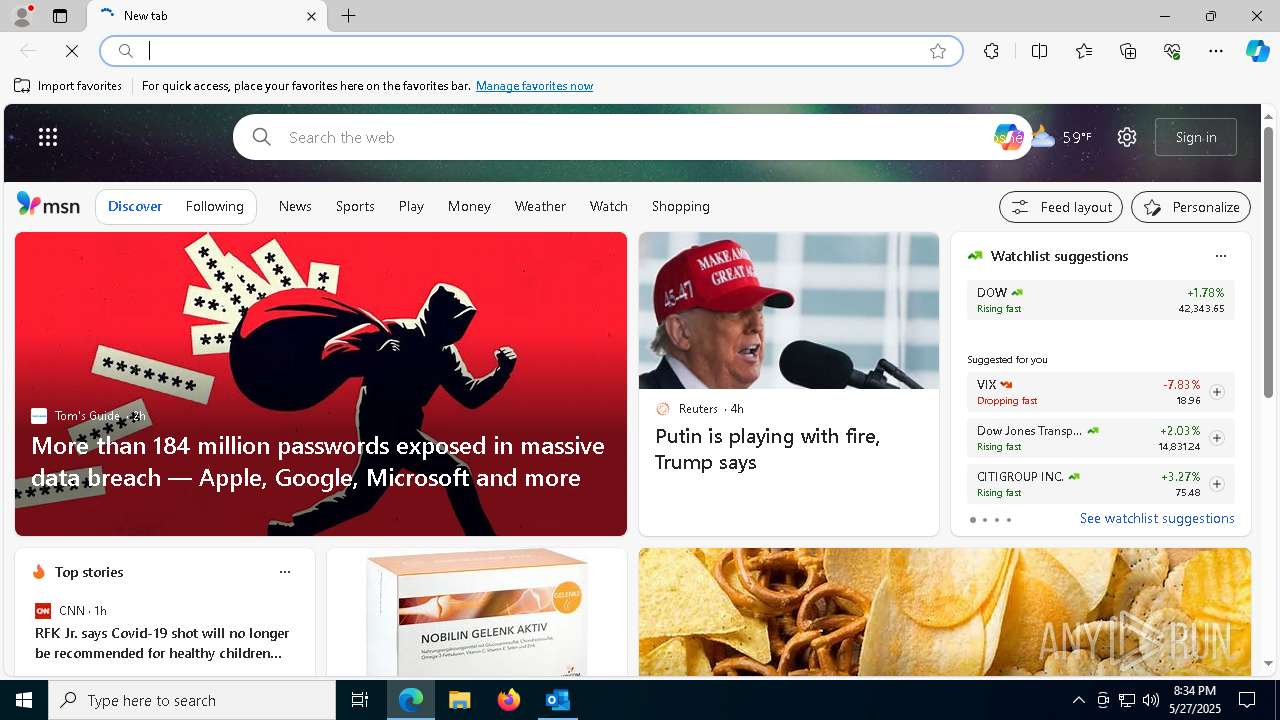This screenshot has width=1280, height=720.
Task: Open Top stories more options
Action: coord(285,572)
